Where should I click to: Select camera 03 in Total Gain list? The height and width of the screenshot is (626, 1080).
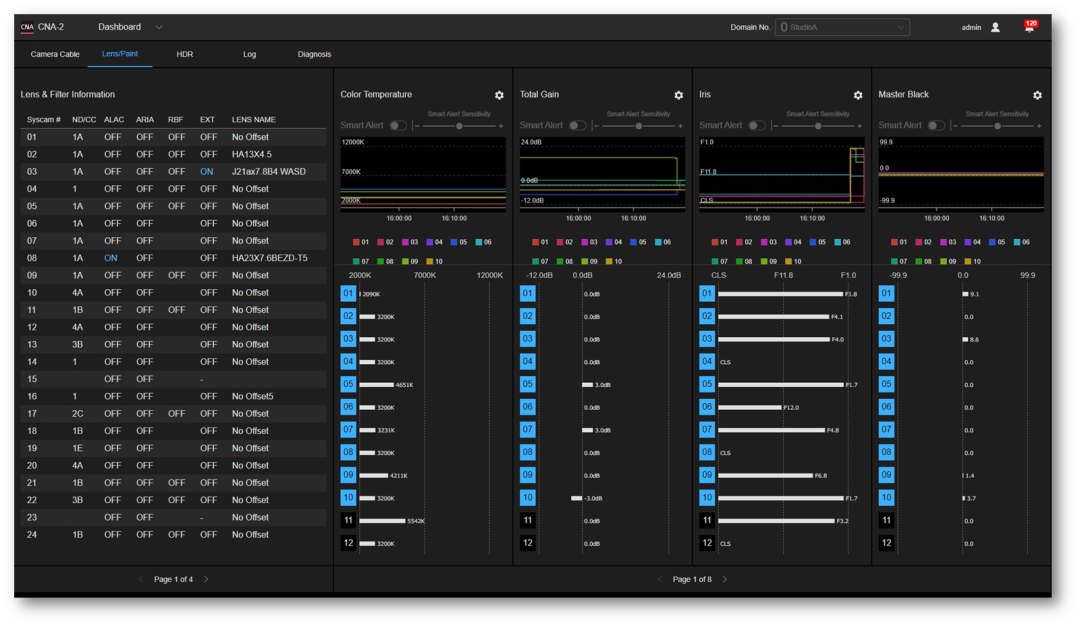click(x=528, y=339)
